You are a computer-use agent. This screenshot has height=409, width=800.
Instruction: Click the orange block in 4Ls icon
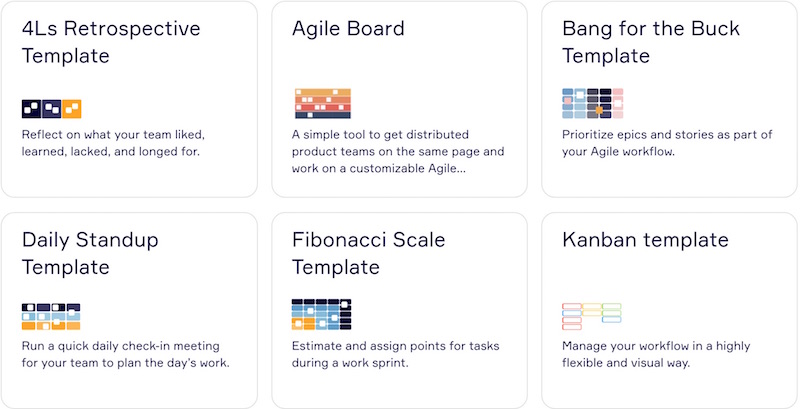tap(72, 109)
